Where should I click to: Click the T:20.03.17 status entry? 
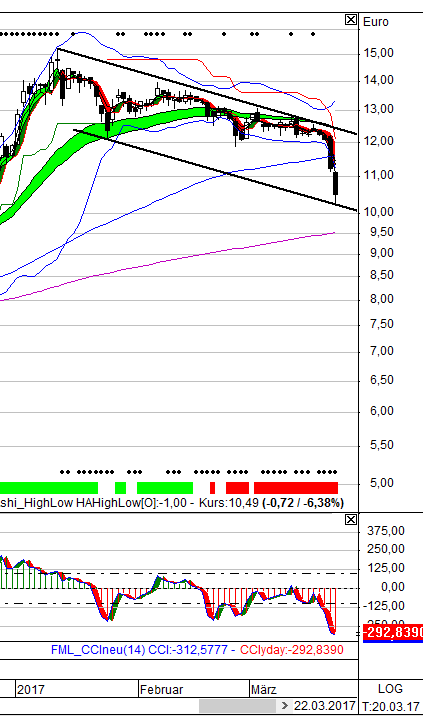pyautogui.click(x=391, y=706)
